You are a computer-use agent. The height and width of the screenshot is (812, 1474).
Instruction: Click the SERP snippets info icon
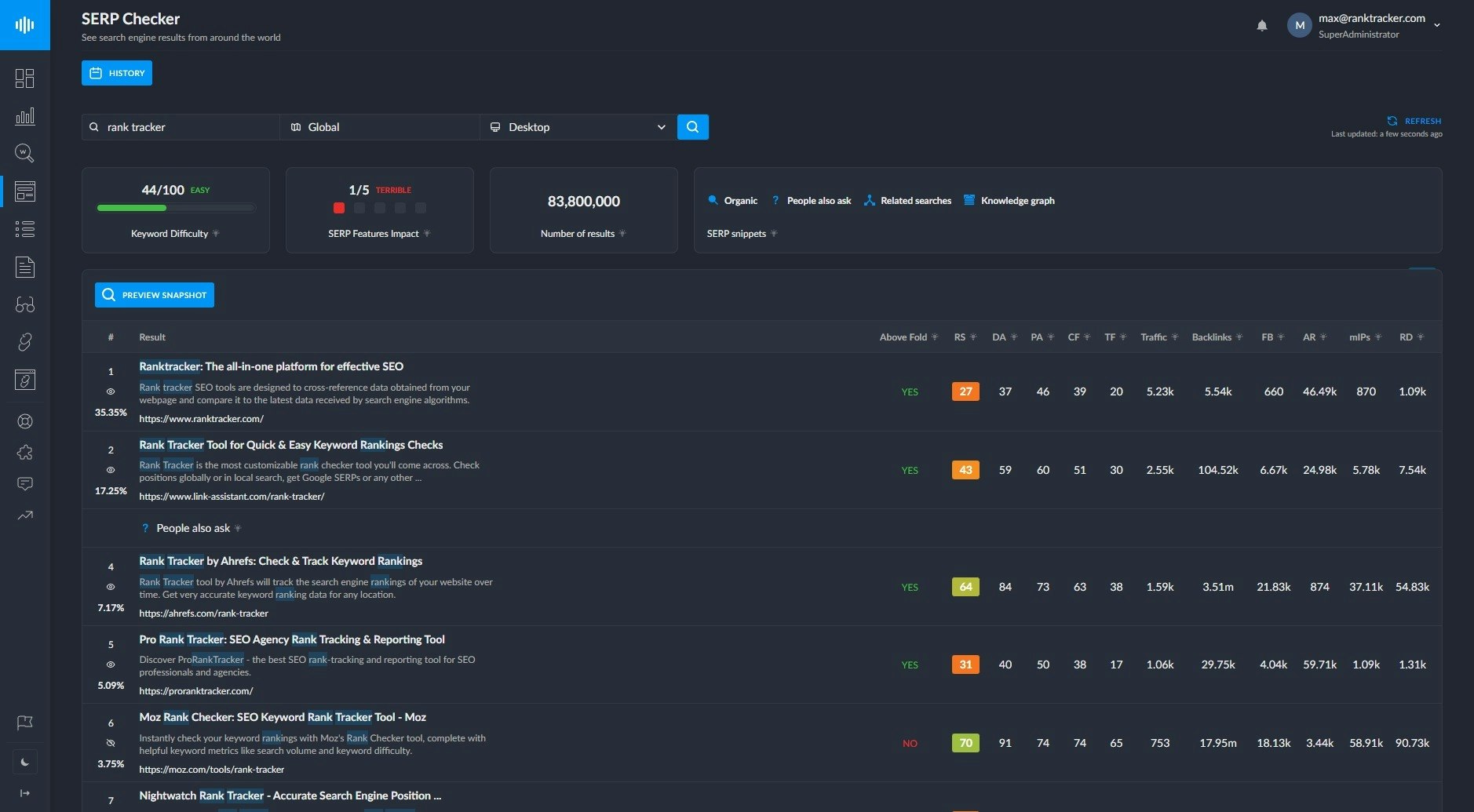774,234
